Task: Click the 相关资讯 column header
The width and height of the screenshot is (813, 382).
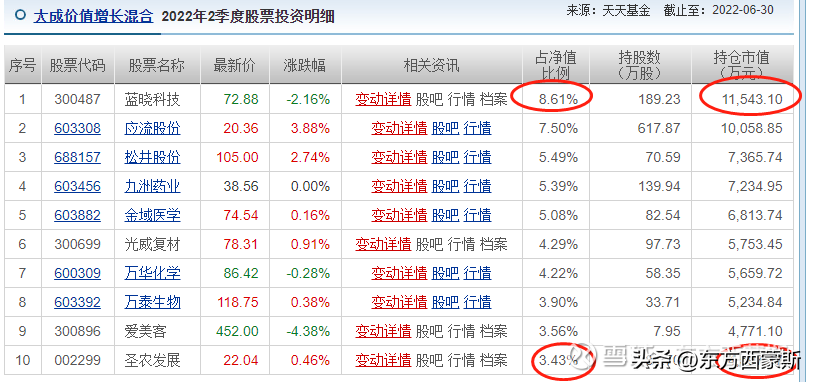Action: pyautogui.click(x=431, y=65)
